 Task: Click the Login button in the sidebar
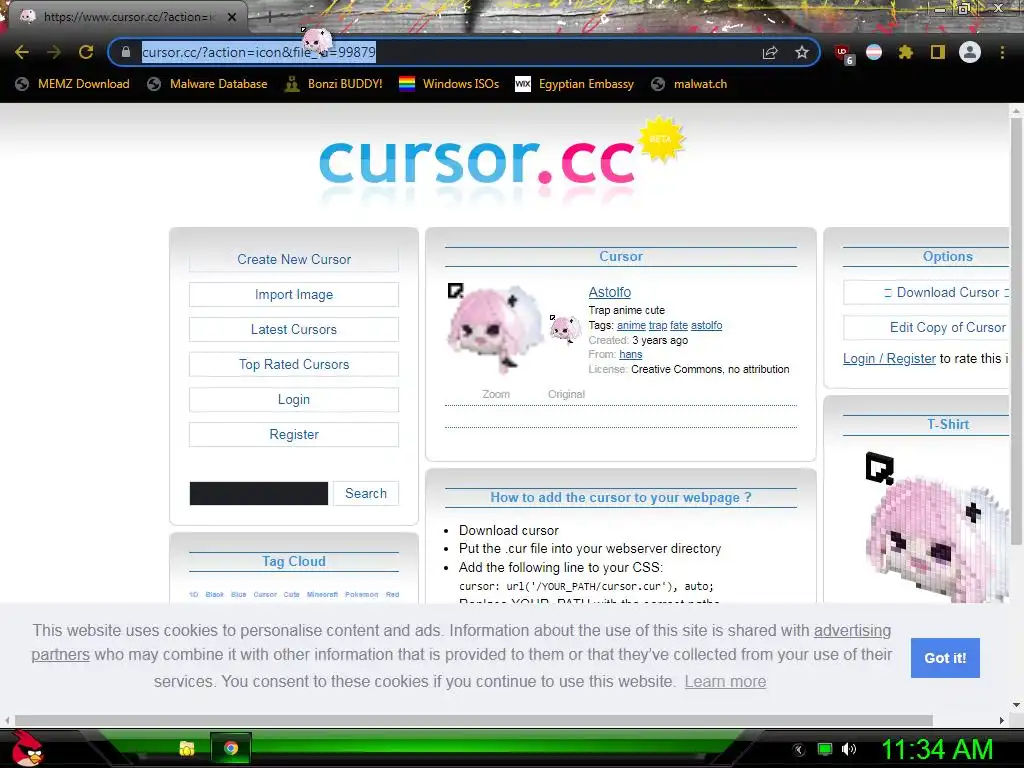tap(294, 400)
